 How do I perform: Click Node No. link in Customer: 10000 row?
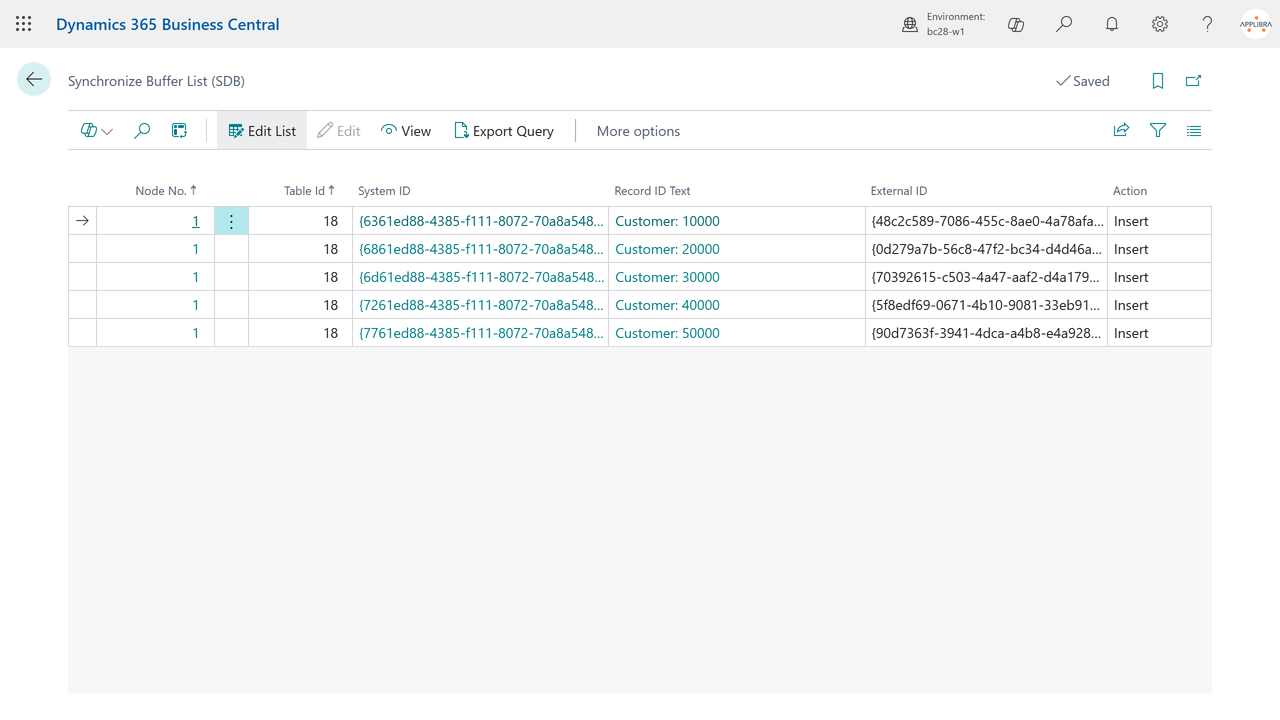(195, 221)
